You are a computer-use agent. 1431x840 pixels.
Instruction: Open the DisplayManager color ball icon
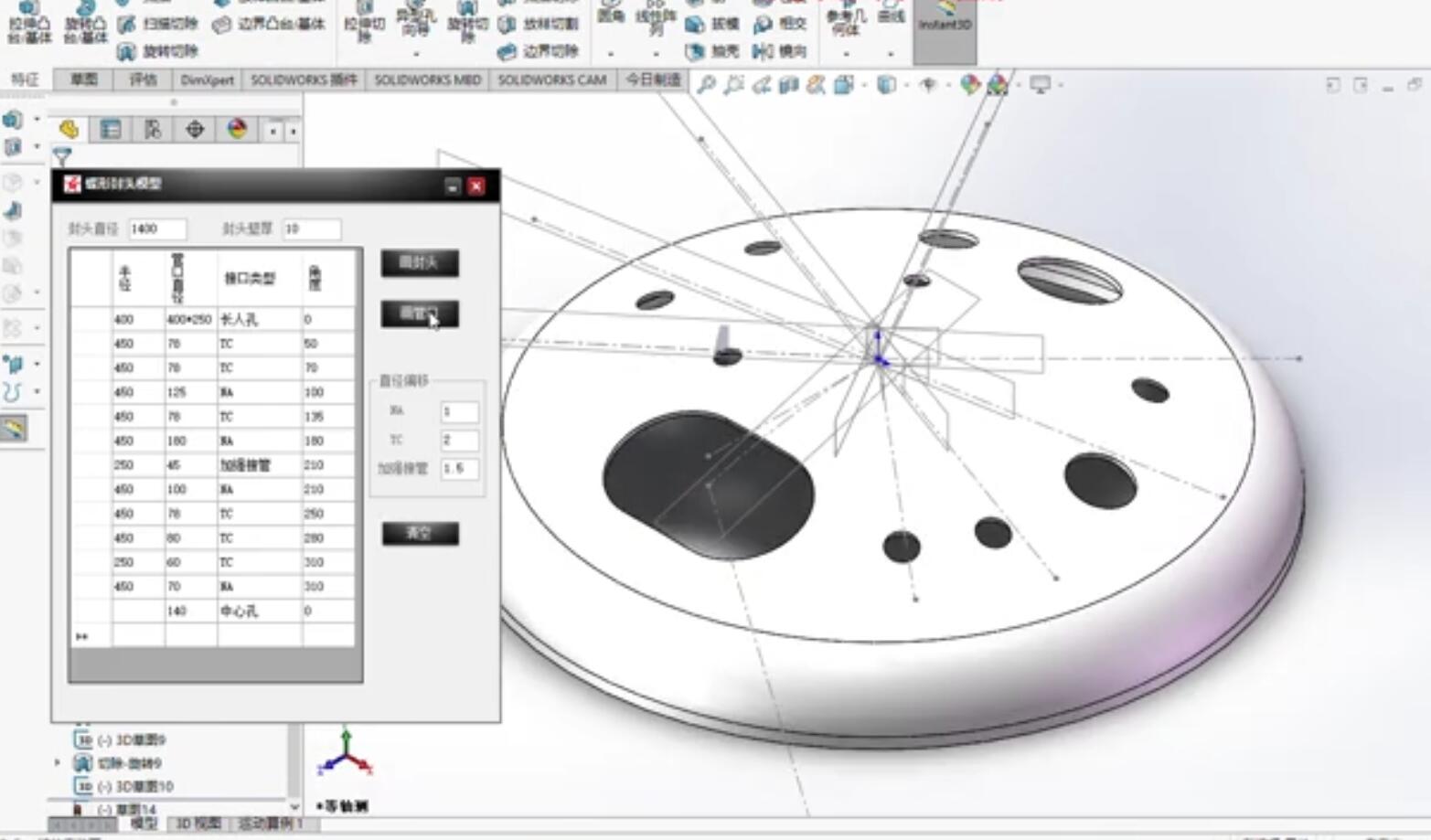pyautogui.click(x=237, y=130)
